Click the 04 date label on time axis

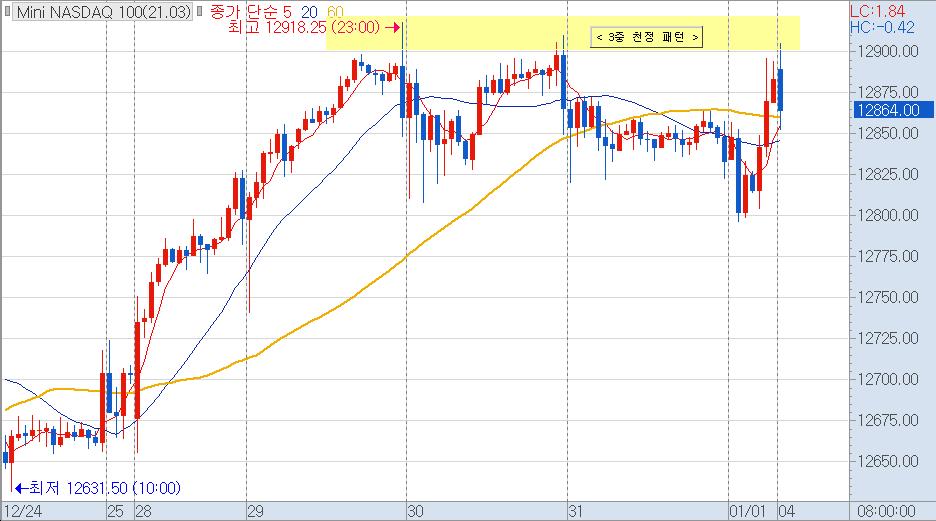[787, 511]
